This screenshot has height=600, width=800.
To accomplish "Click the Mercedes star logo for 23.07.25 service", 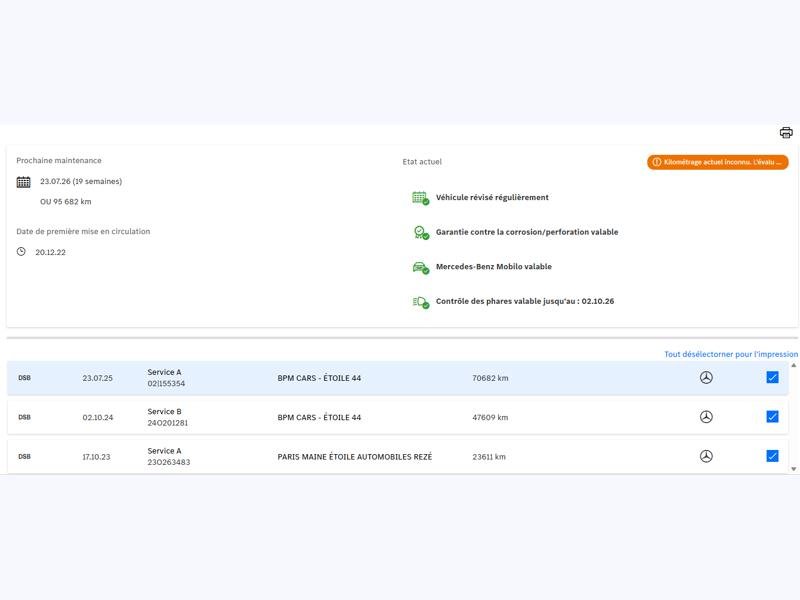I will [706, 378].
